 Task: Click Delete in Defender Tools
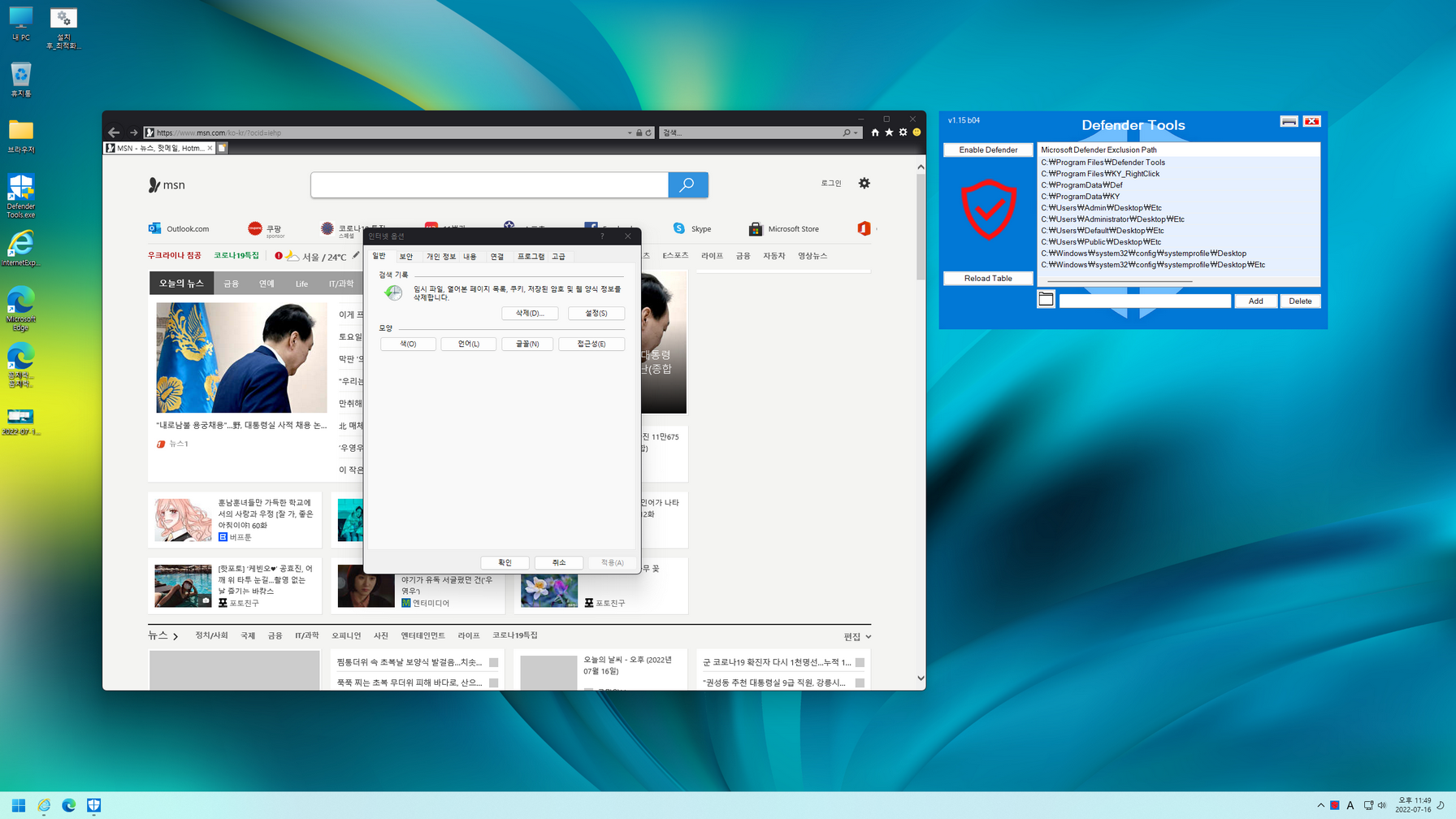tap(1300, 301)
